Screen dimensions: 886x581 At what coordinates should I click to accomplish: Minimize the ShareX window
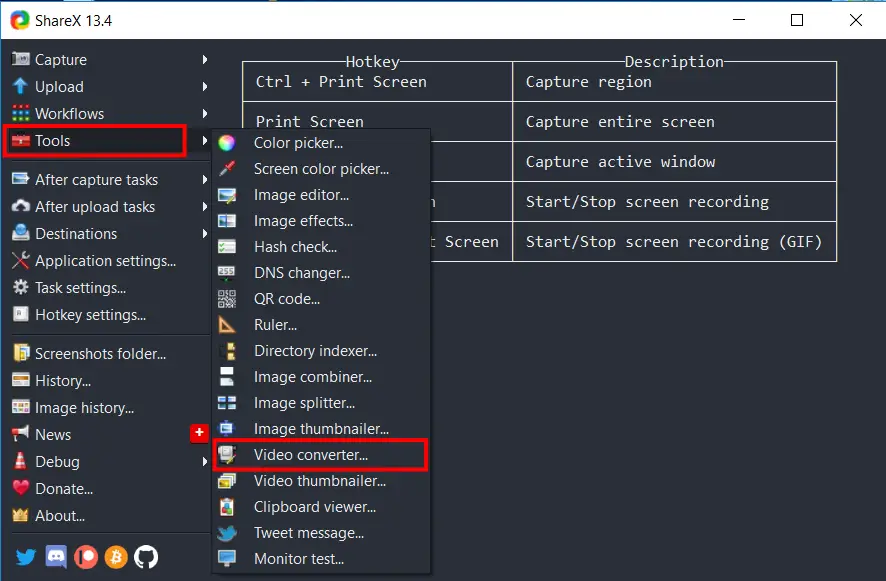click(739, 20)
